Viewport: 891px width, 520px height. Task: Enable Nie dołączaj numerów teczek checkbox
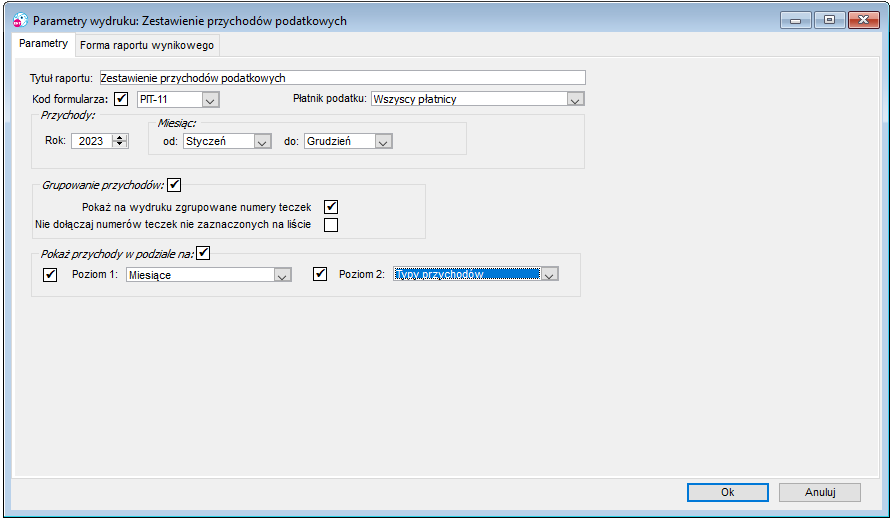point(331,224)
